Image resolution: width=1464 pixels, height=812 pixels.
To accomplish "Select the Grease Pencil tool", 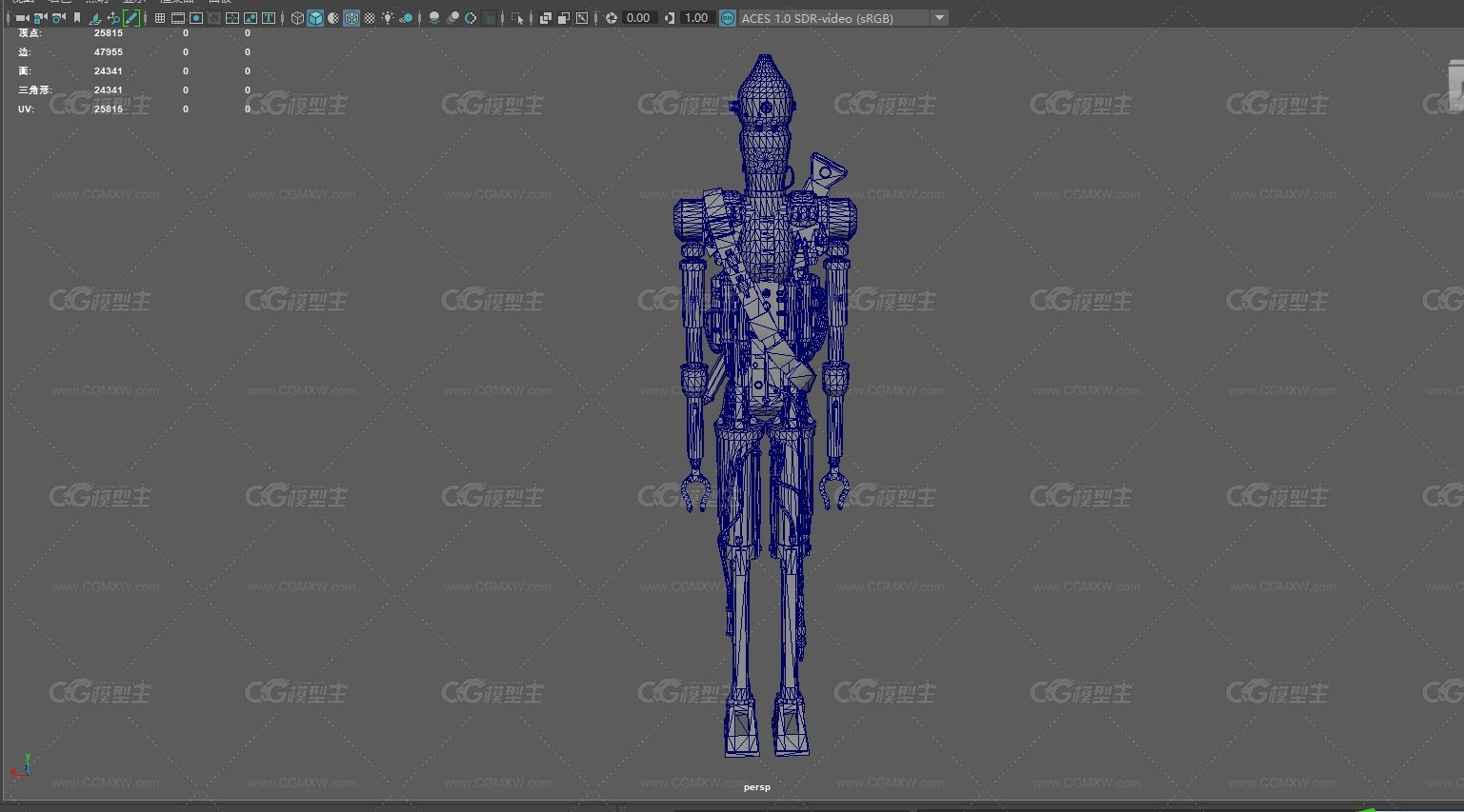I will coord(131,18).
